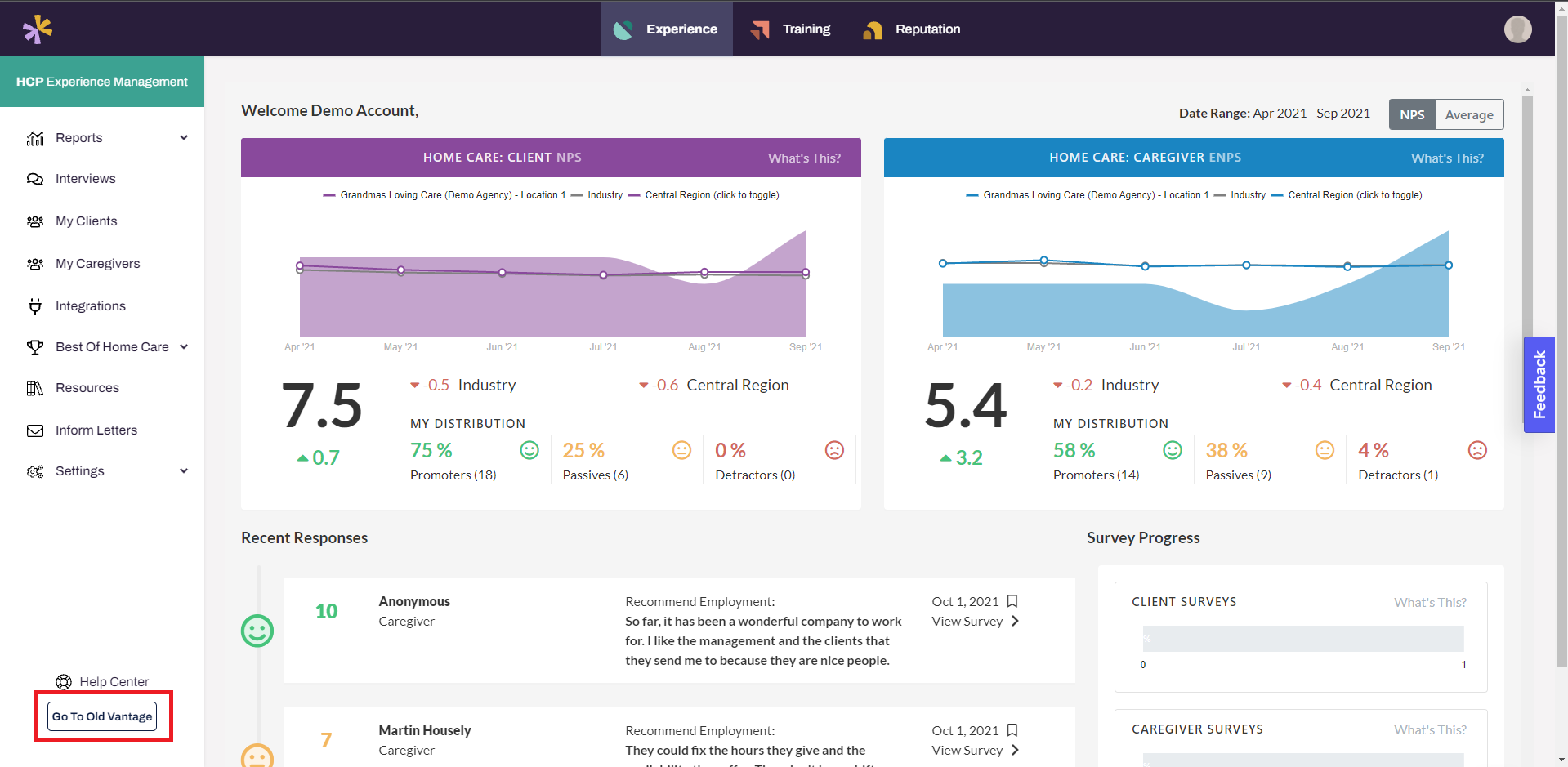
Task: Expand the Best Of Home Care menu
Action: [184, 347]
